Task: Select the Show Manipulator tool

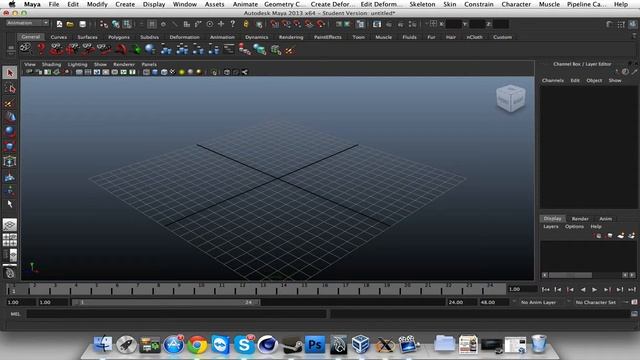Action: tap(10, 191)
